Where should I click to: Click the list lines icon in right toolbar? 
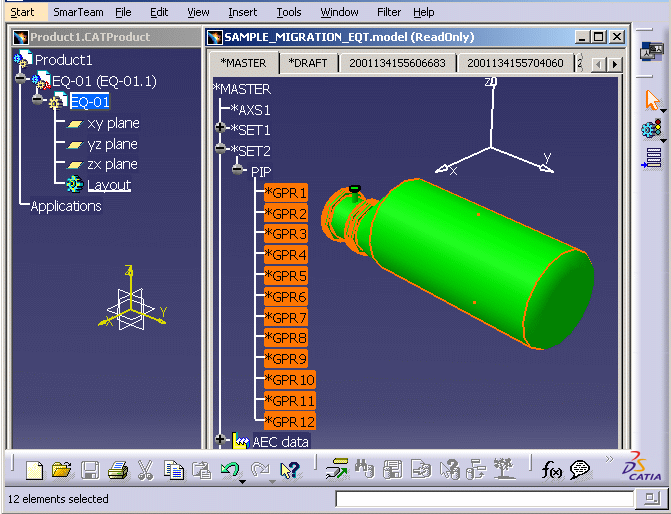[x=652, y=157]
